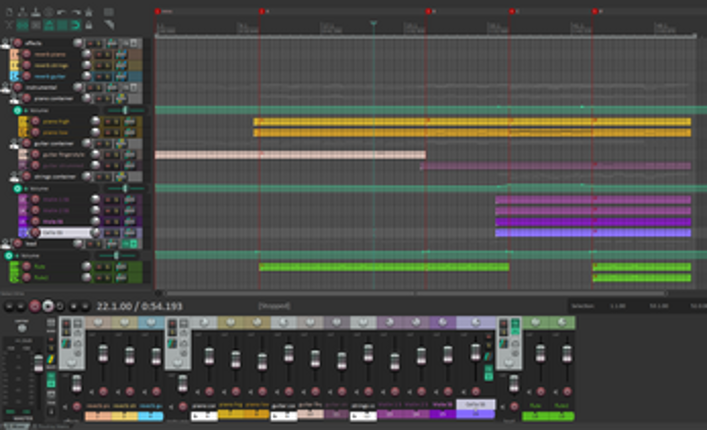Click the redo arrow in the toolbar
This screenshot has height=430, width=707.
(75, 10)
